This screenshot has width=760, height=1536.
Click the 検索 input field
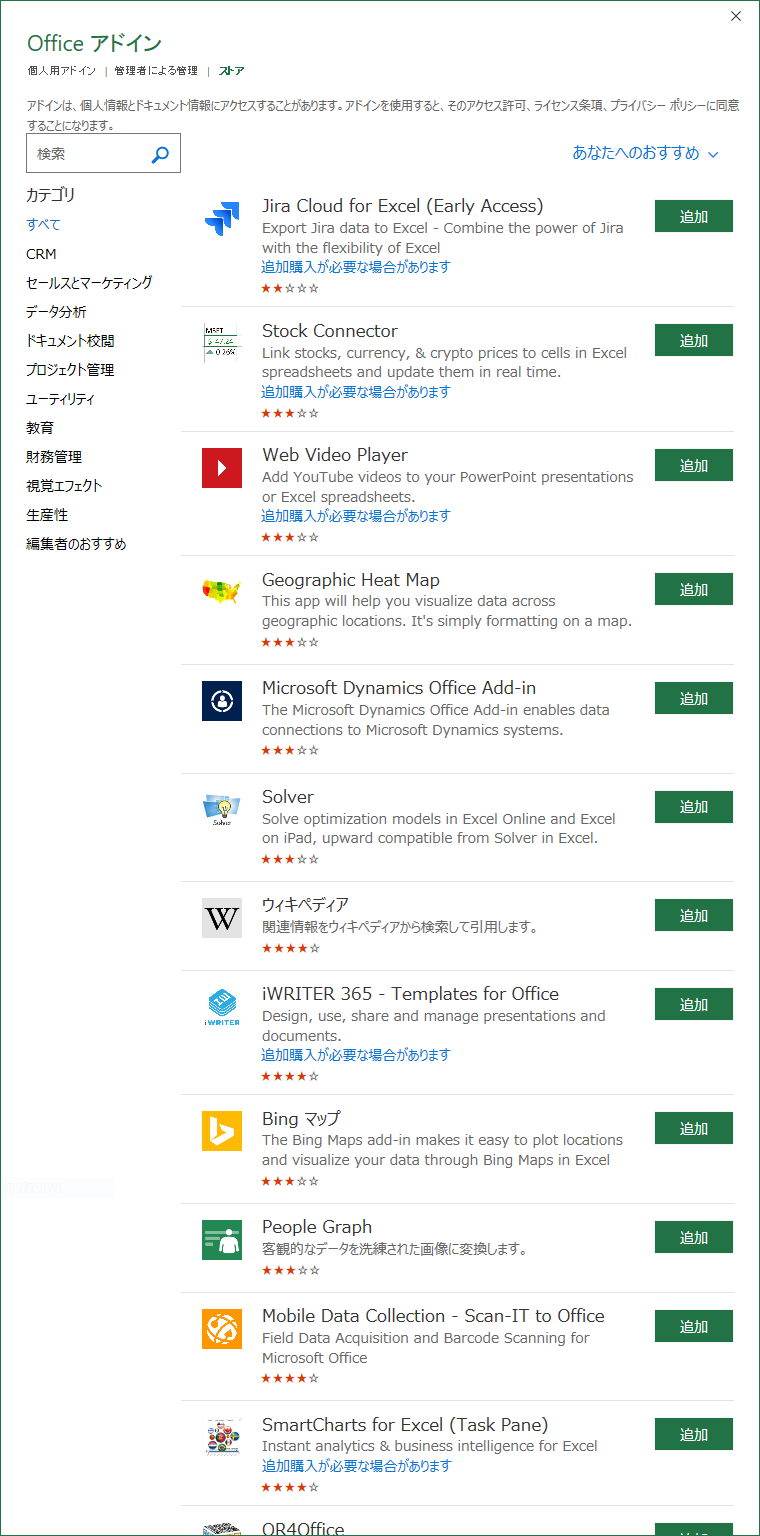[90, 154]
